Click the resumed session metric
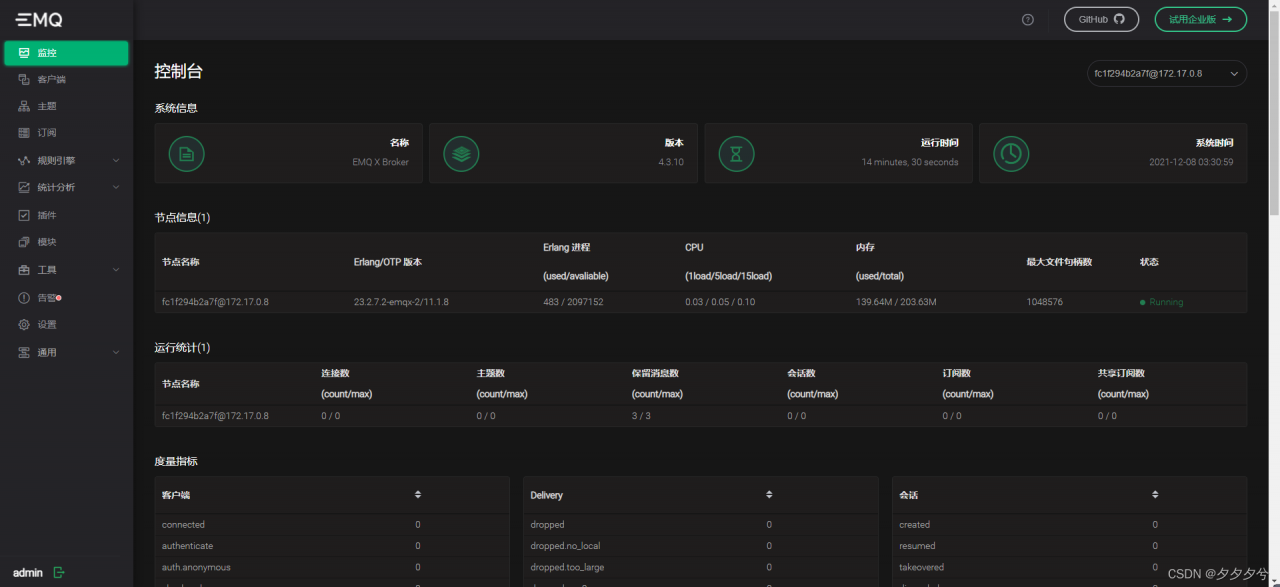The height and width of the screenshot is (587, 1280). (1069, 546)
